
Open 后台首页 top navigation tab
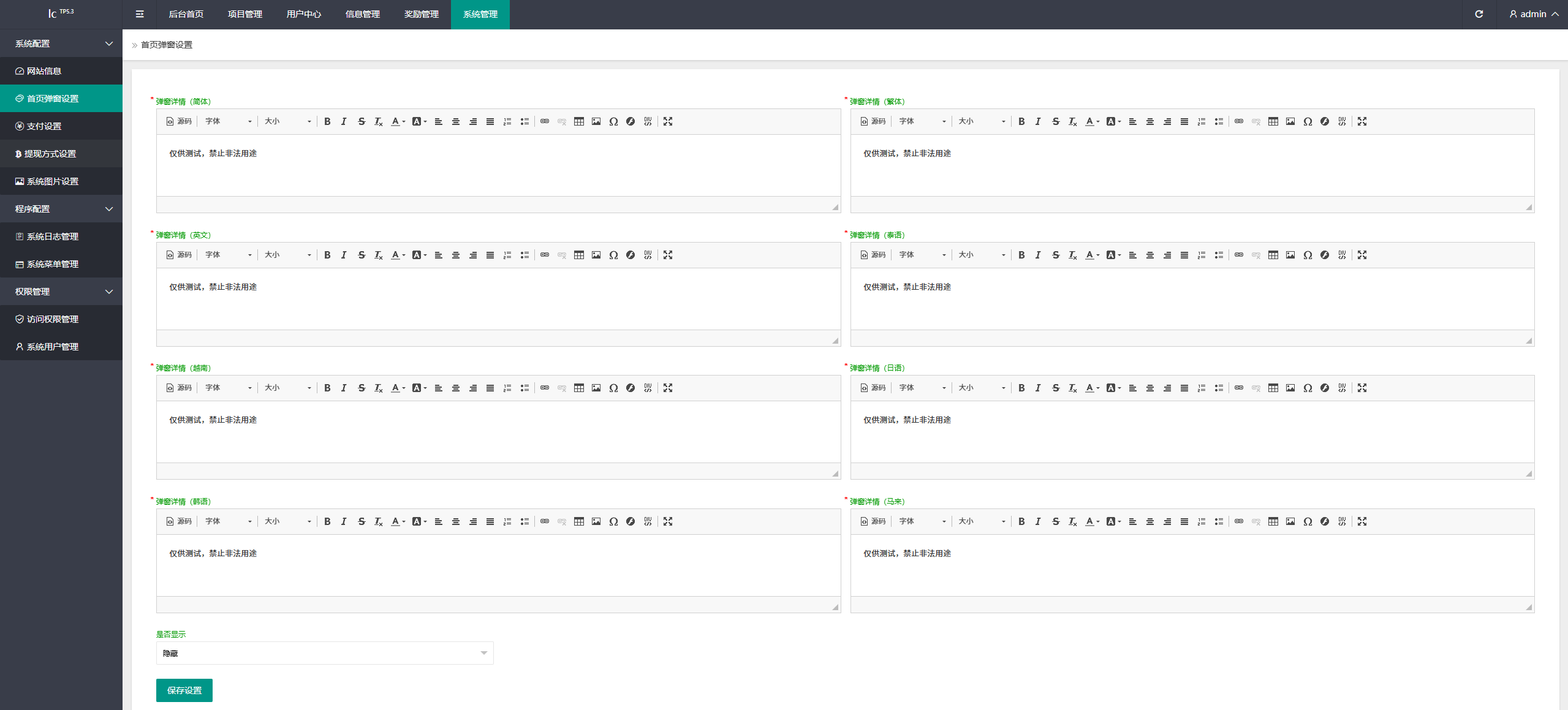coord(186,14)
